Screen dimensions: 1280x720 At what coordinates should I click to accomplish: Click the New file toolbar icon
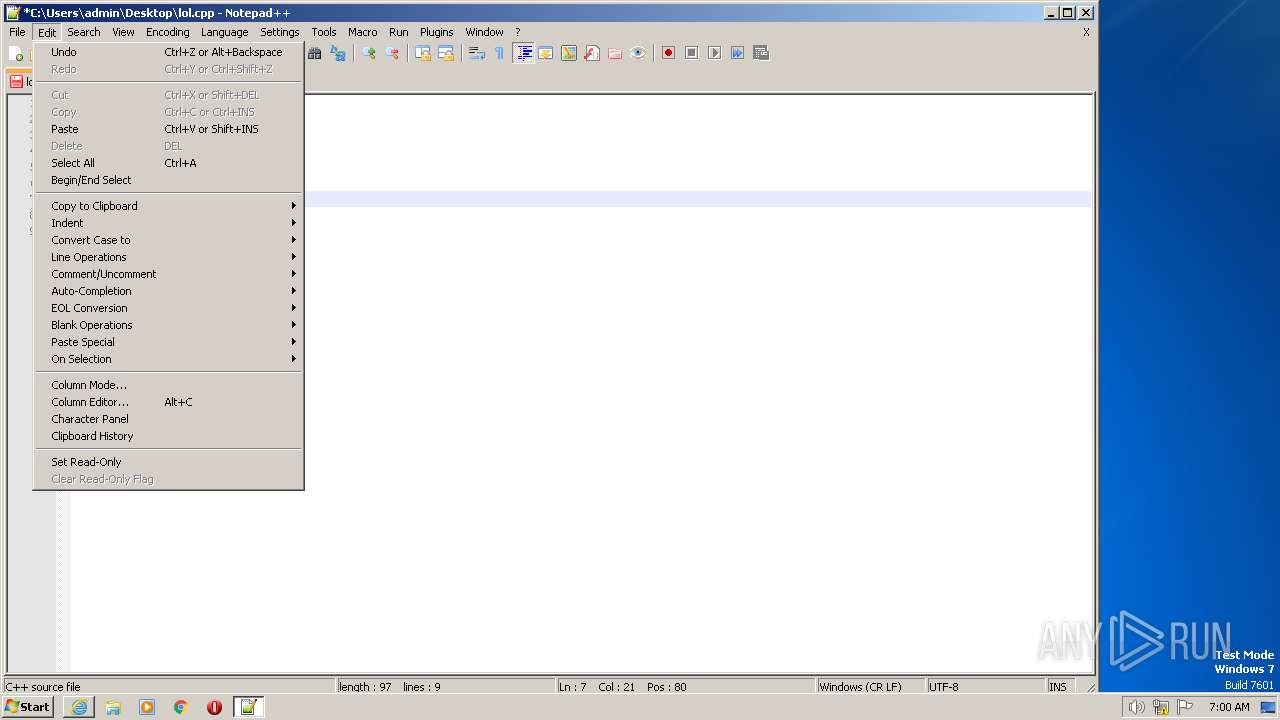click(x=17, y=53)
